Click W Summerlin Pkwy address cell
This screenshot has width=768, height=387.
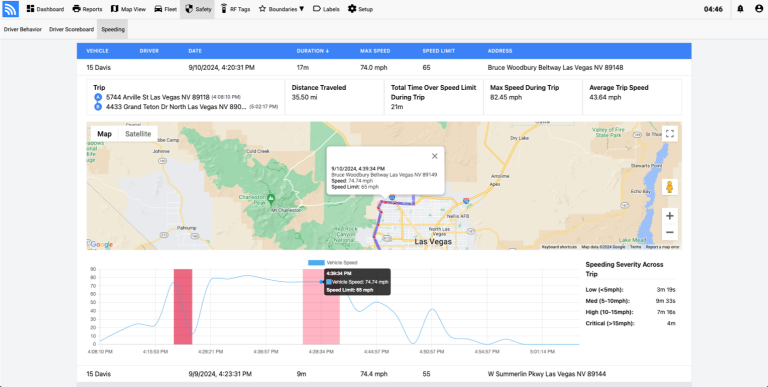pyautogui.click(x=547, y=374)
